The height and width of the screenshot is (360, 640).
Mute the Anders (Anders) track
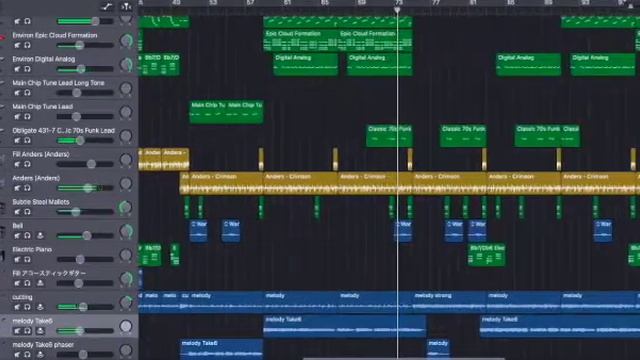pyautogui.click(x=17, y=188)
